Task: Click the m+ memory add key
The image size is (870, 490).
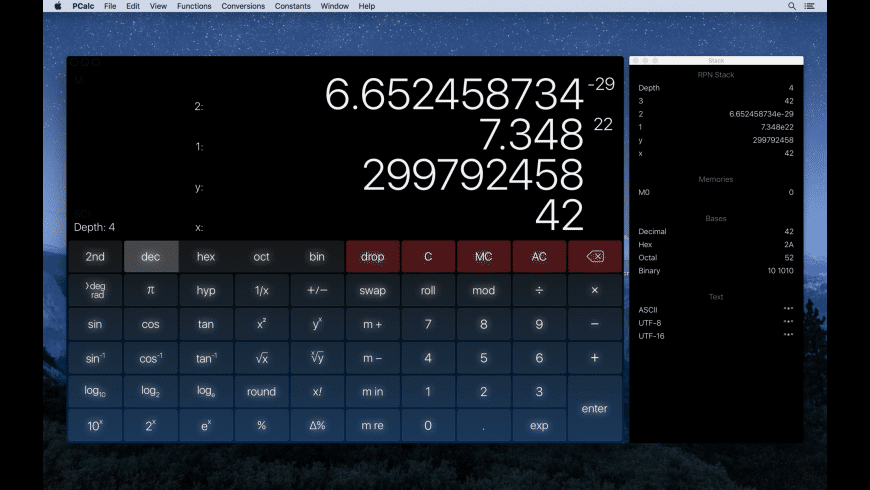Action: pyautogui.click(x=372, y=324)
